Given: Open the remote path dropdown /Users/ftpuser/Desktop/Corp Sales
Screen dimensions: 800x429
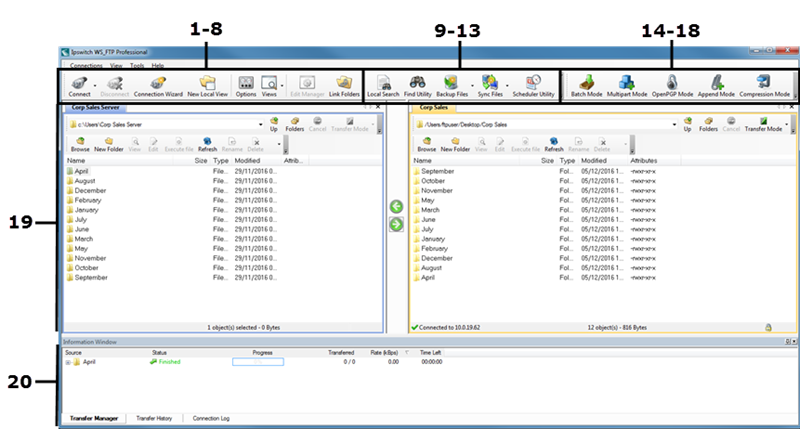Looking at the screenshot, I should click(674, 124).
